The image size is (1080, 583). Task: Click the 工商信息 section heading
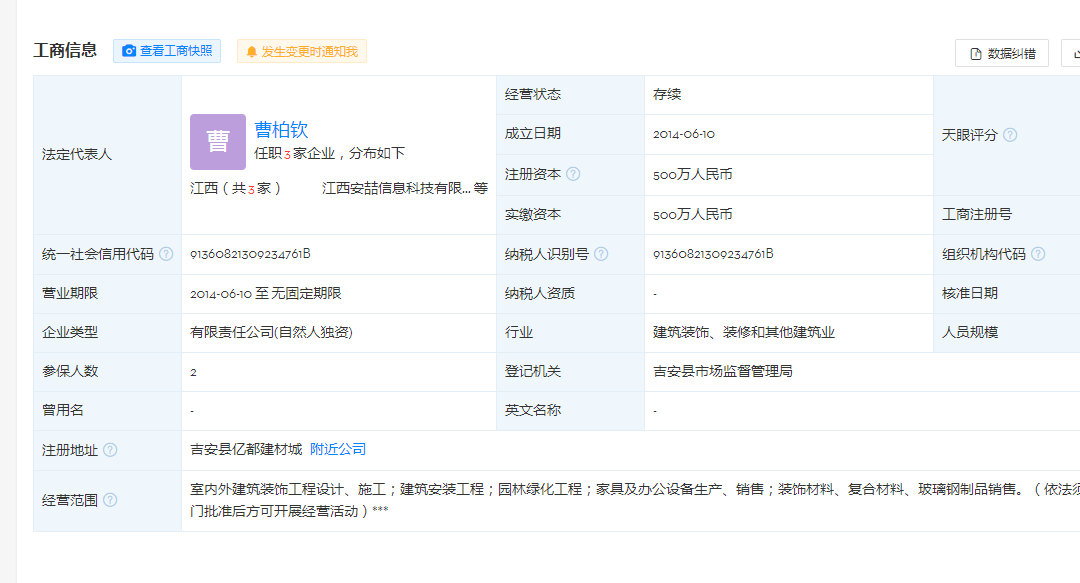65,51
